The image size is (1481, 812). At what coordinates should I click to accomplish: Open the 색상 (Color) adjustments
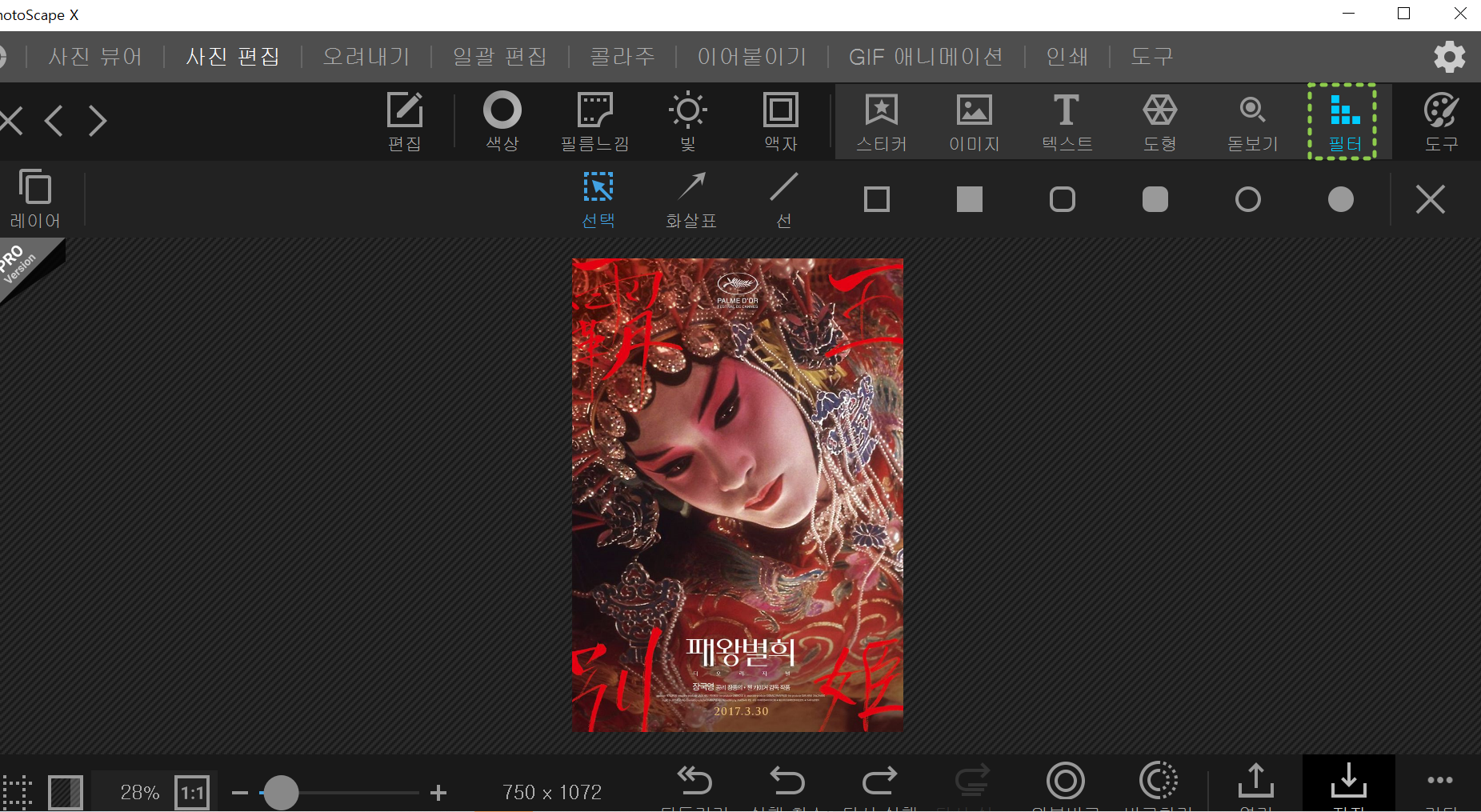pyautogui.click(x=502, y=121)
